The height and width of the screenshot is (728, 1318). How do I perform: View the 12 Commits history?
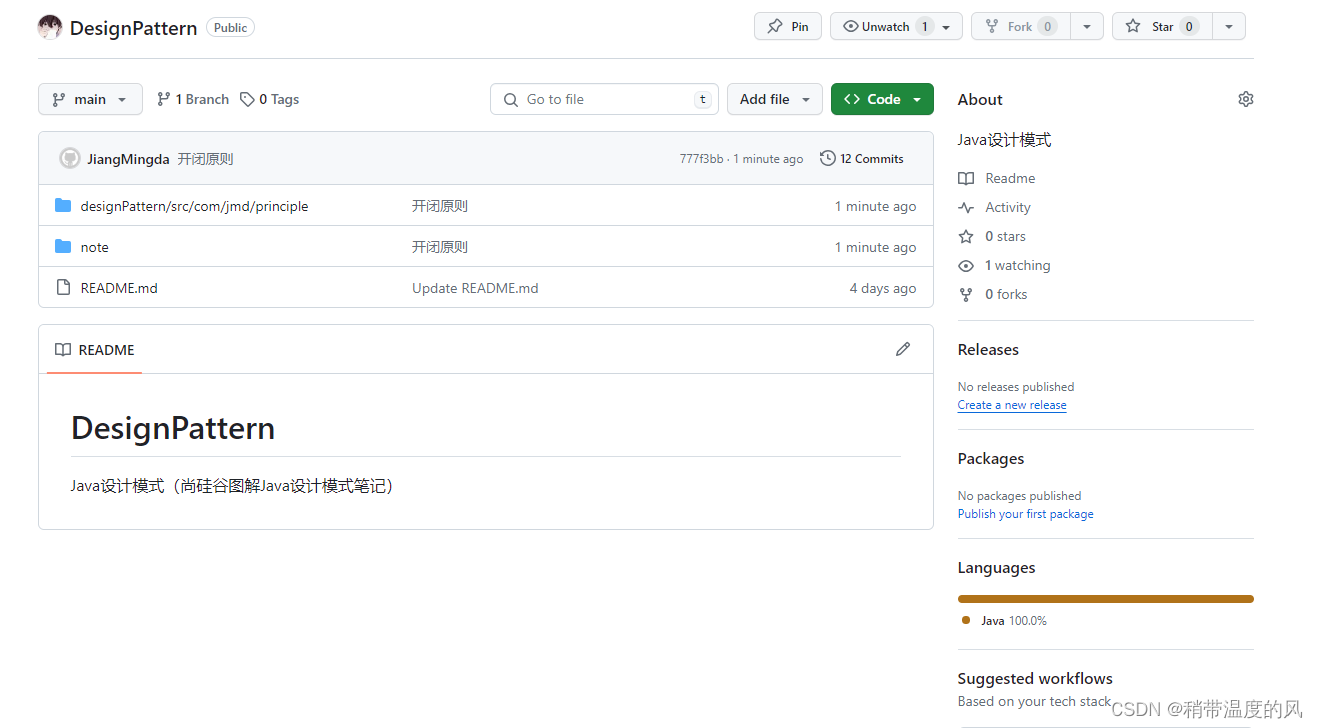pyautogui.click(x=862, y=158)
